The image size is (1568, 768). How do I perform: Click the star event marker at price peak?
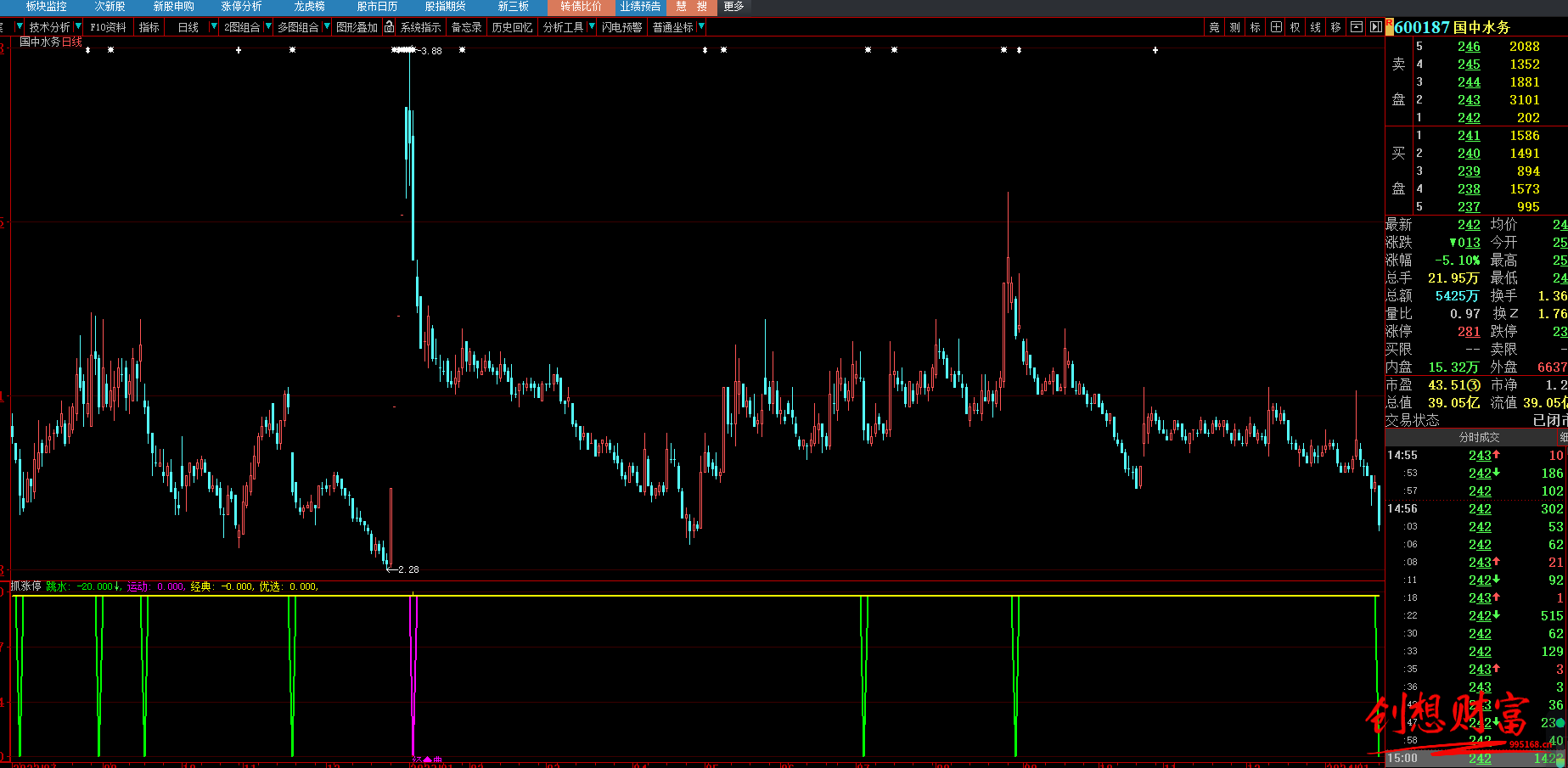[403, 50]
